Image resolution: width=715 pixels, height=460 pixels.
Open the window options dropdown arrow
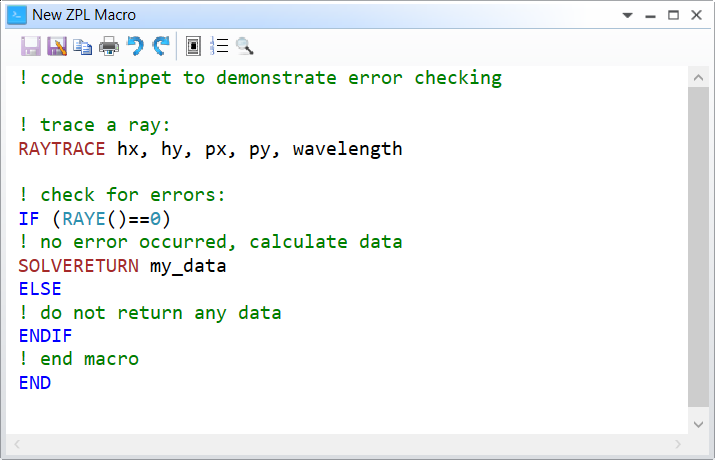tap(627, 16)
